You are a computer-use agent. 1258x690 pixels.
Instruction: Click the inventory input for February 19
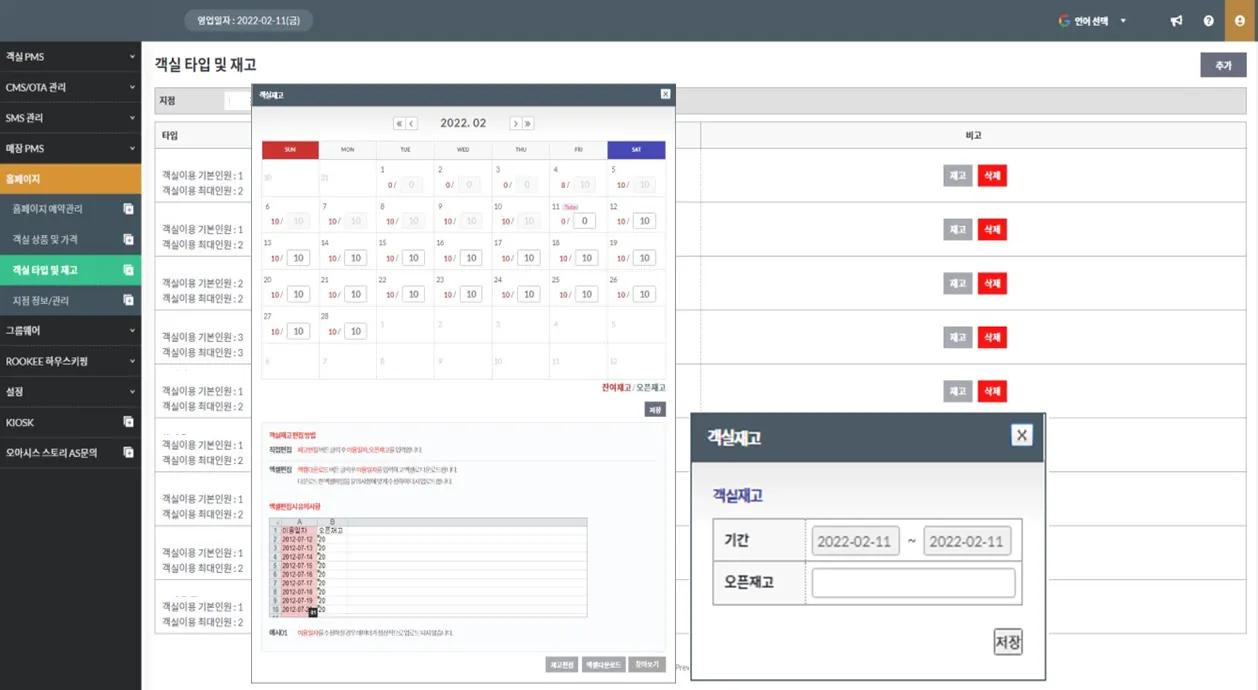coord(644,258)
